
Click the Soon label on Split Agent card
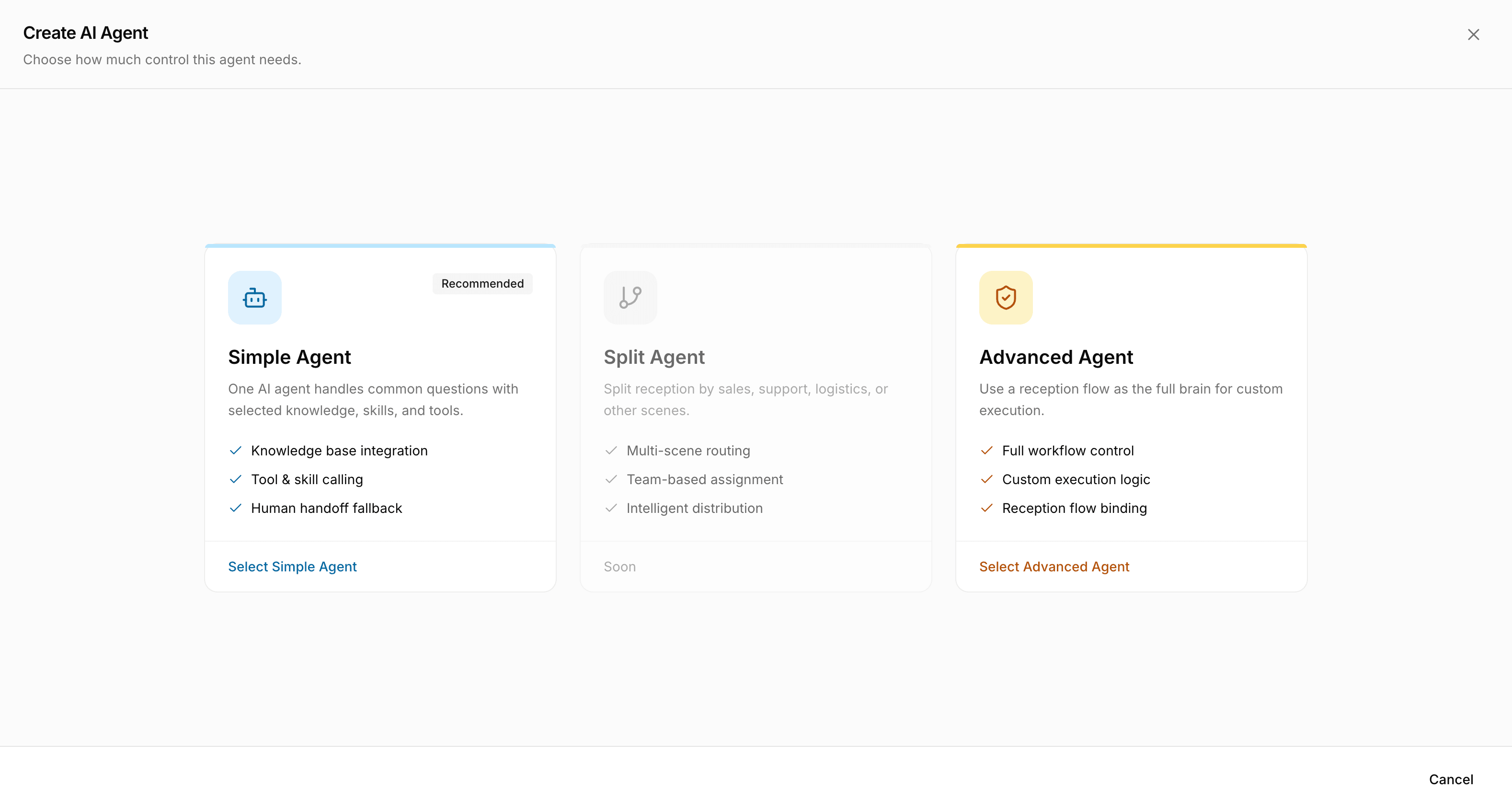click(x=620, y=567)
